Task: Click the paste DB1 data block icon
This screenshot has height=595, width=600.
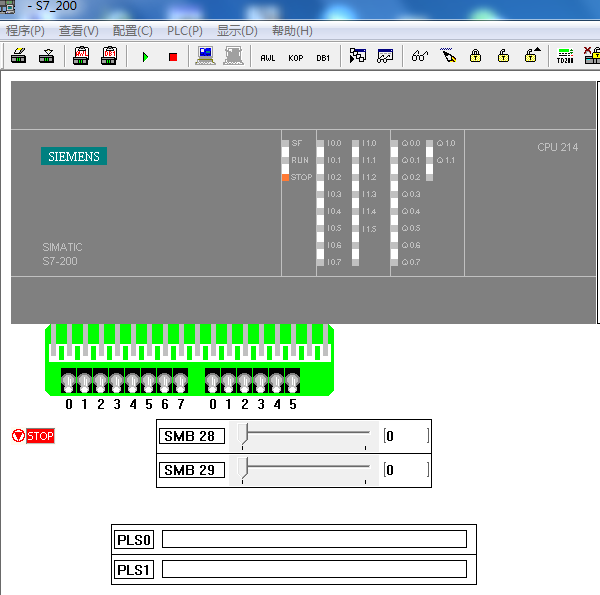Action: tap(109, 56)
